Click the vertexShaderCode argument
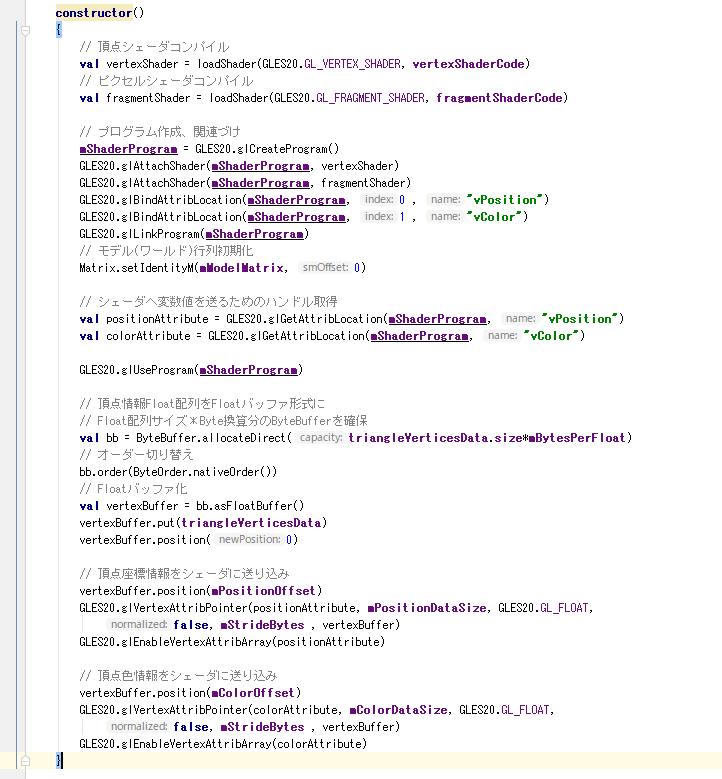Image resolution: width=722 pixels, height=779 pixels. 468,64
